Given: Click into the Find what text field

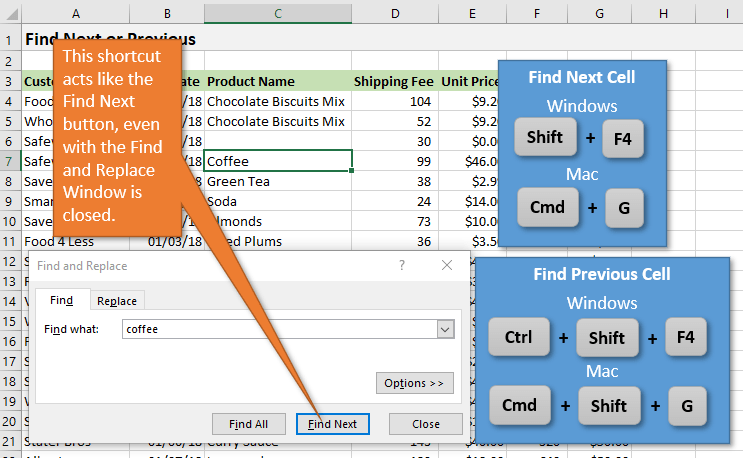Looking at the screenshot, I should pos(278,329).
